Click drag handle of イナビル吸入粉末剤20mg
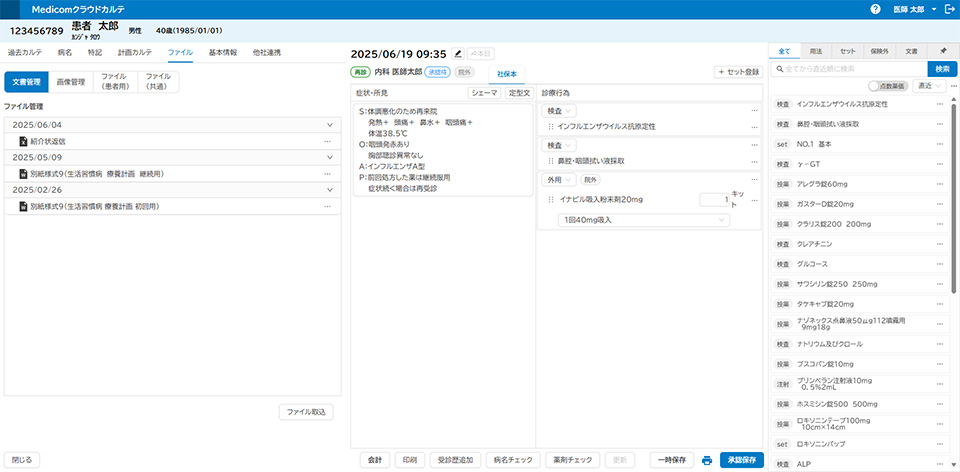Image resolution: width=960 pixels, height=472 pixels. (551, 200)
